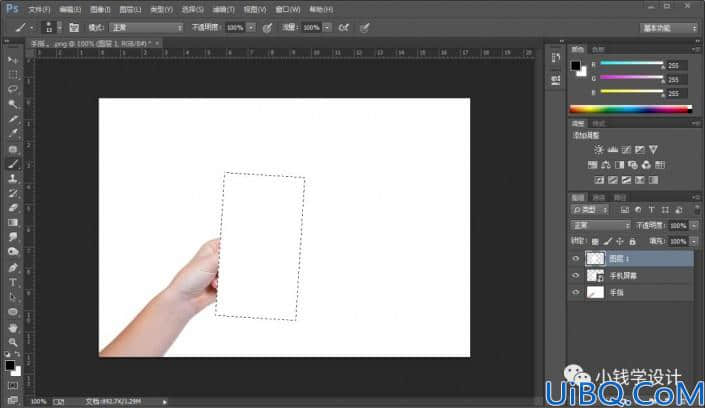The image size is (705, 408).
Task: Select the Move tool
Action: pos(13,60)
